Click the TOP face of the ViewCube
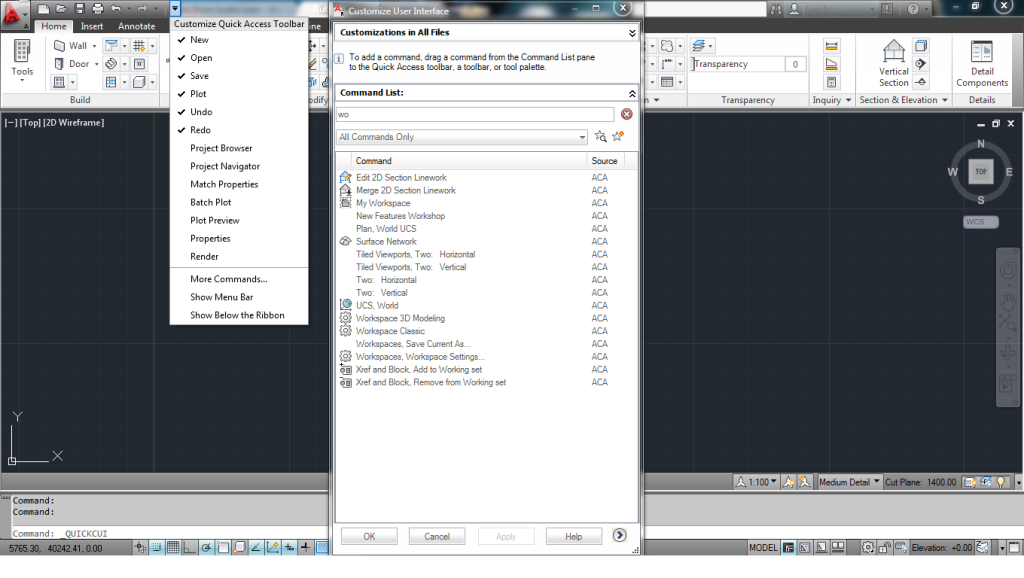Image resolution: width=1024 pixels, height=578 pixels. [x=981, y=172]
